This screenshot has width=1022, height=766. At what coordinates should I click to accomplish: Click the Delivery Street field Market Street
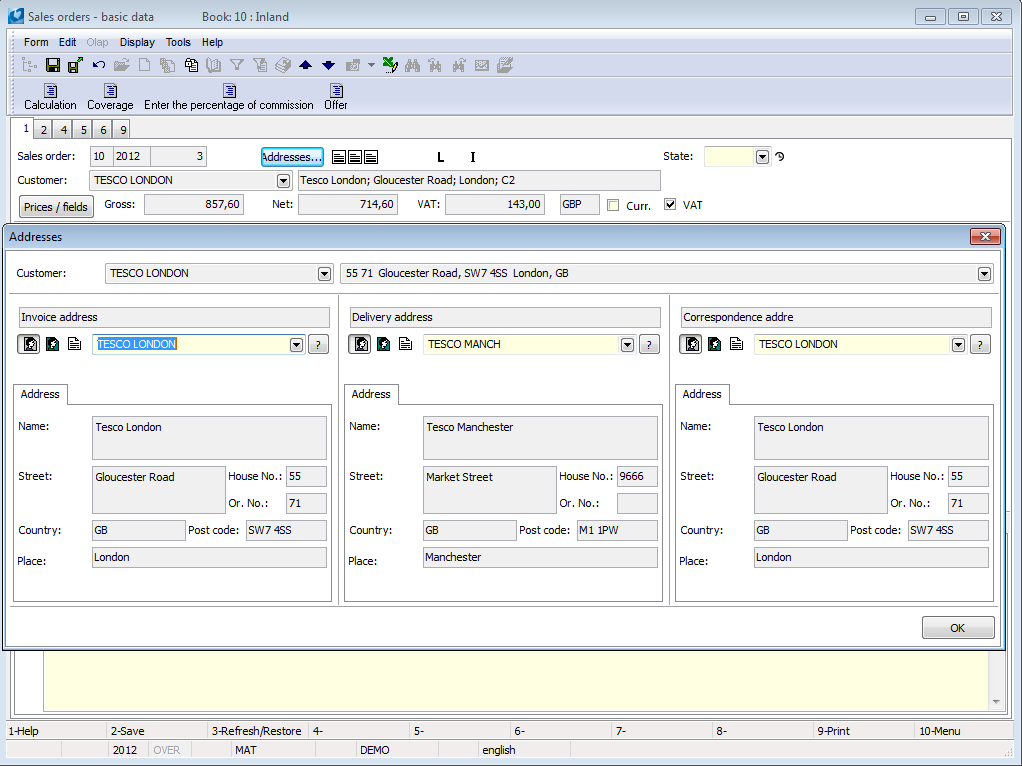(489, 490)
